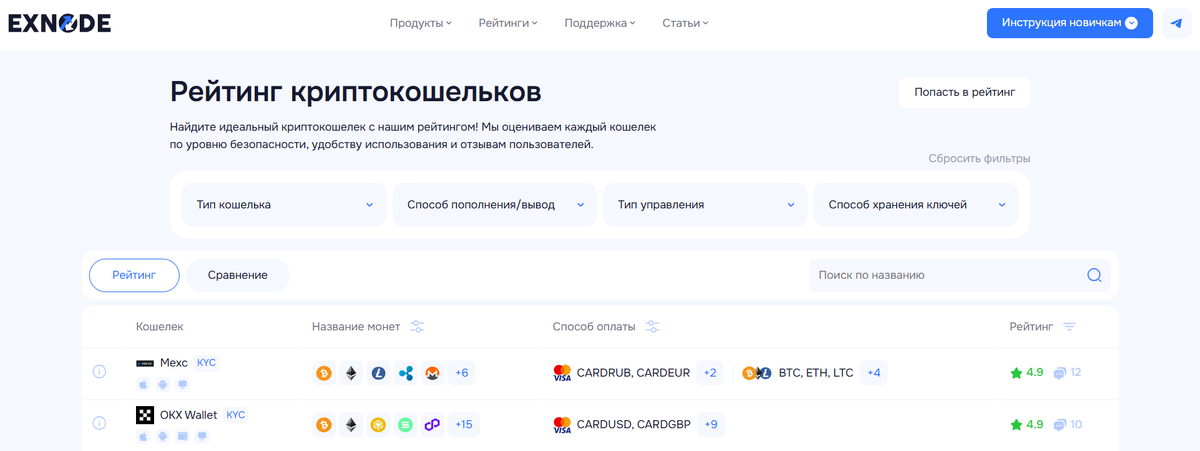The height and width of the screenshot is (451, 1200).
Task: Click the Visa/Mastercard icon in Mexc row
Action: [x=562, y=373]
